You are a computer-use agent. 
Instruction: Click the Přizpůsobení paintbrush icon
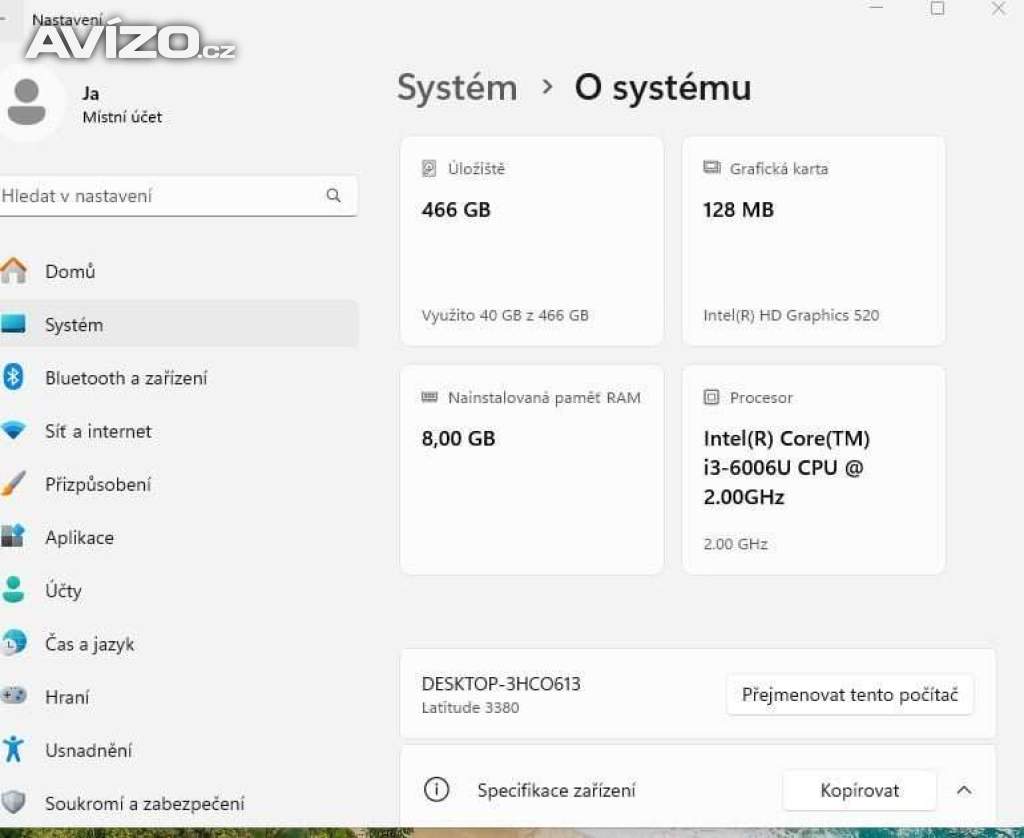(13, 483)
